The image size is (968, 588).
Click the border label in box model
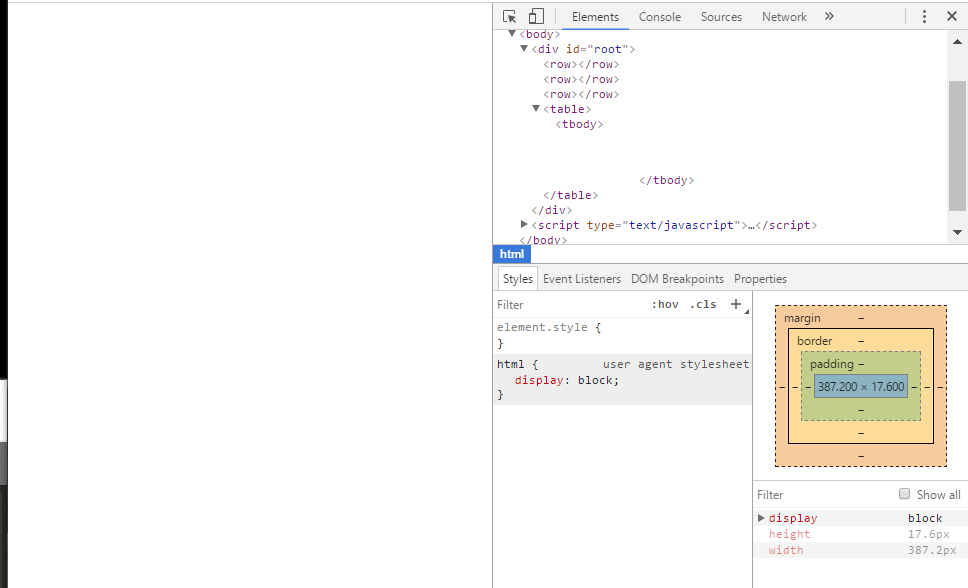click(814, 341)
